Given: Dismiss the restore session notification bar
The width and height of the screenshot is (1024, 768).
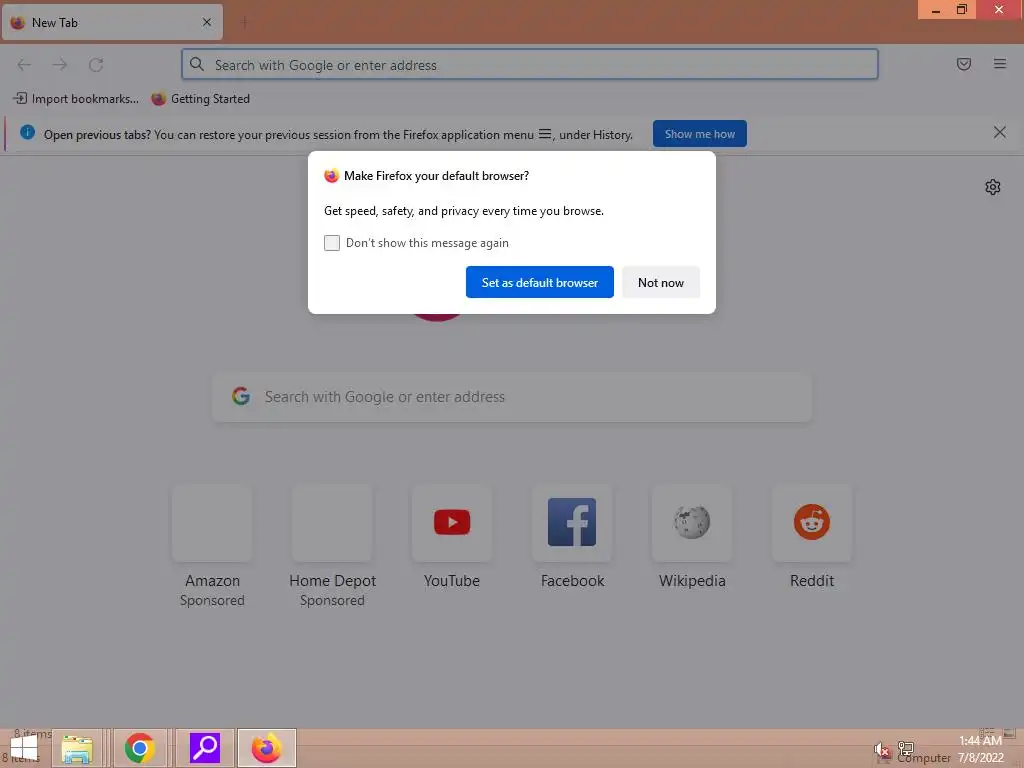Looking at the screenshot, I should coord(999,133).
